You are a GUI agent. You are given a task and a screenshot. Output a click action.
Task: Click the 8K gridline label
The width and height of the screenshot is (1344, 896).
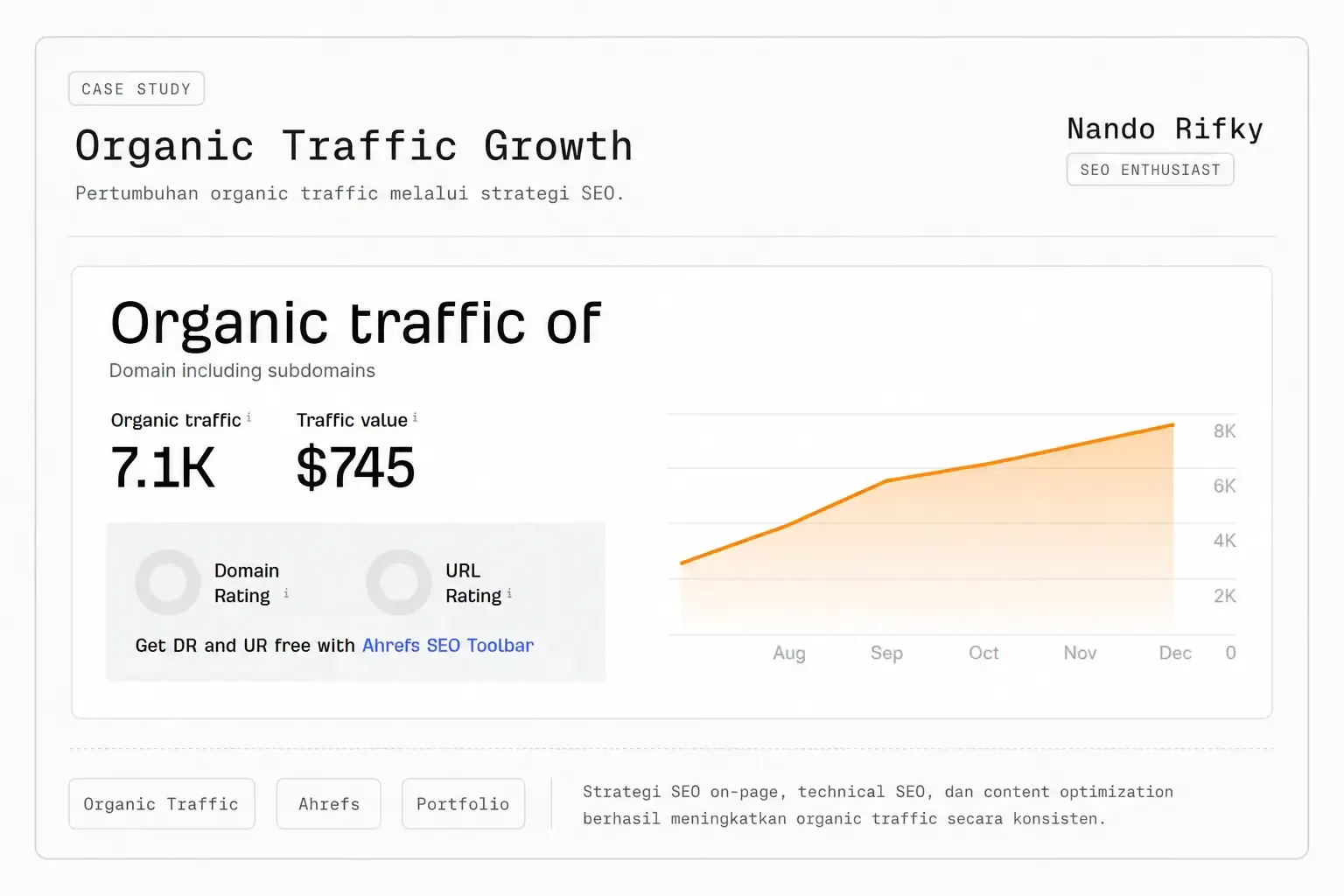1224,431
